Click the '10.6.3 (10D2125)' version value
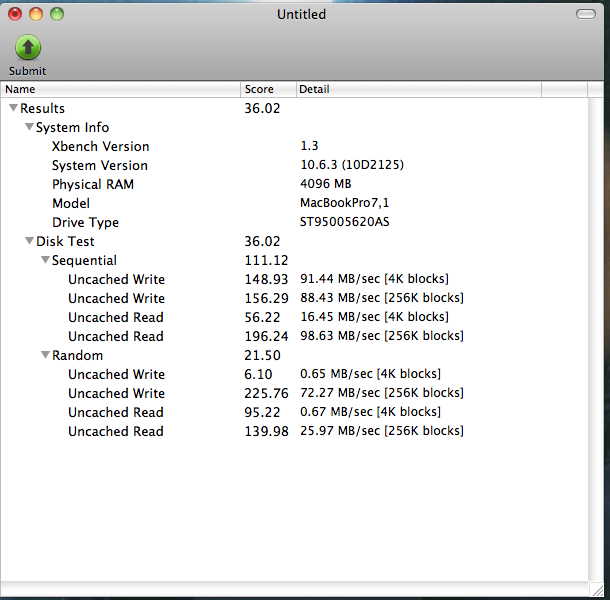610x600 pixels. point(352,165)
